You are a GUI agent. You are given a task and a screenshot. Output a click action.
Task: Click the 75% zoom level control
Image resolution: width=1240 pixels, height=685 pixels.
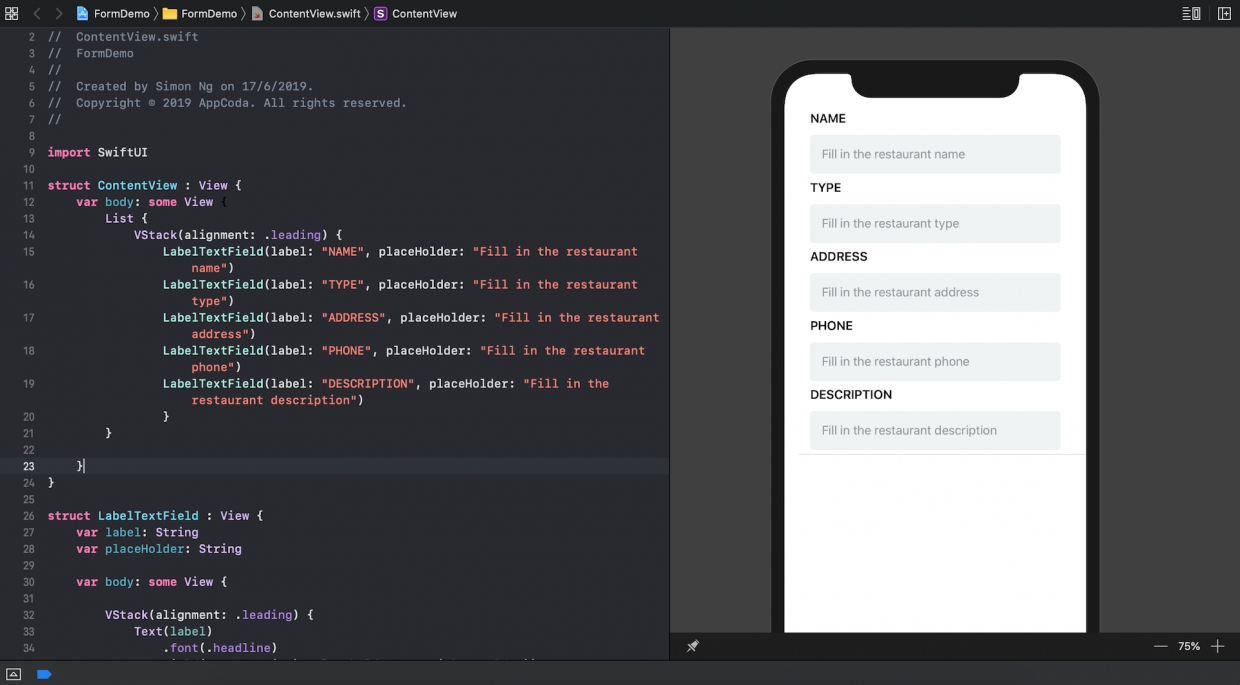point(1188,646)
